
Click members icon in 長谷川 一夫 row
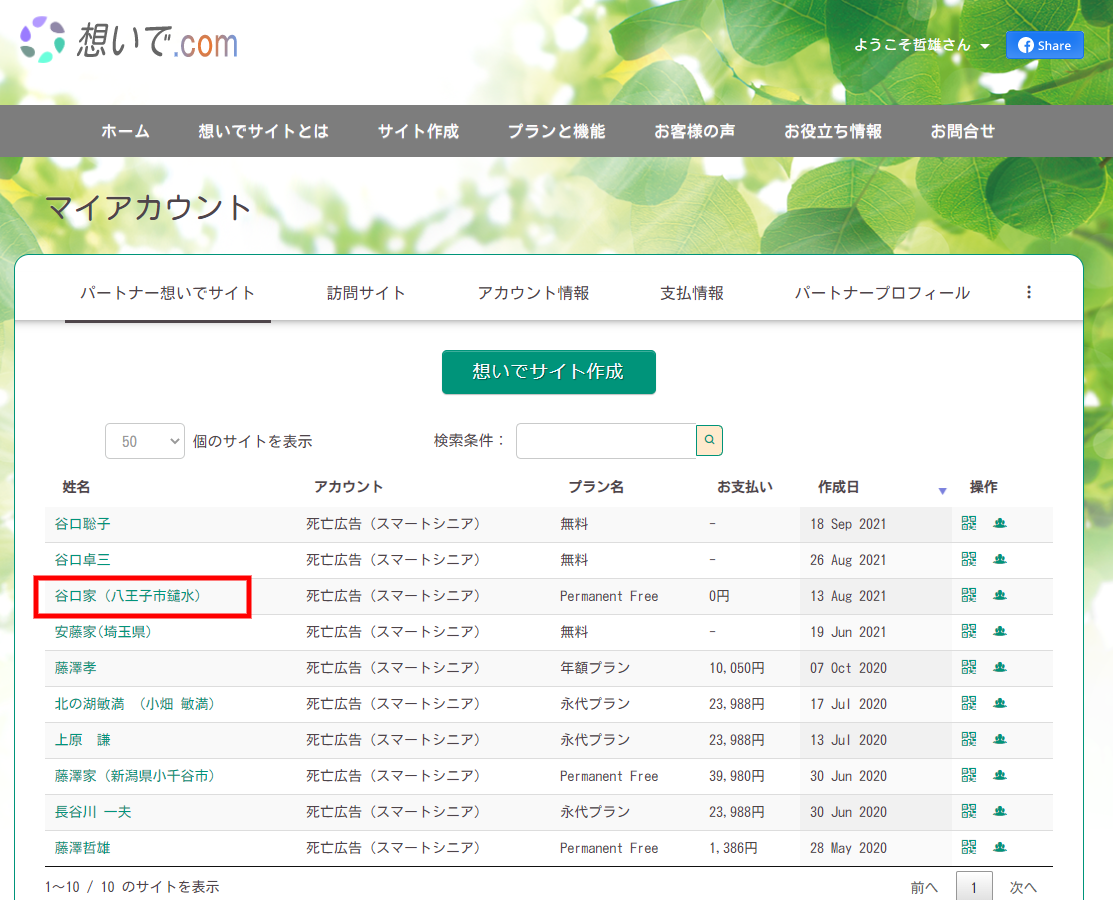[999, 811]
